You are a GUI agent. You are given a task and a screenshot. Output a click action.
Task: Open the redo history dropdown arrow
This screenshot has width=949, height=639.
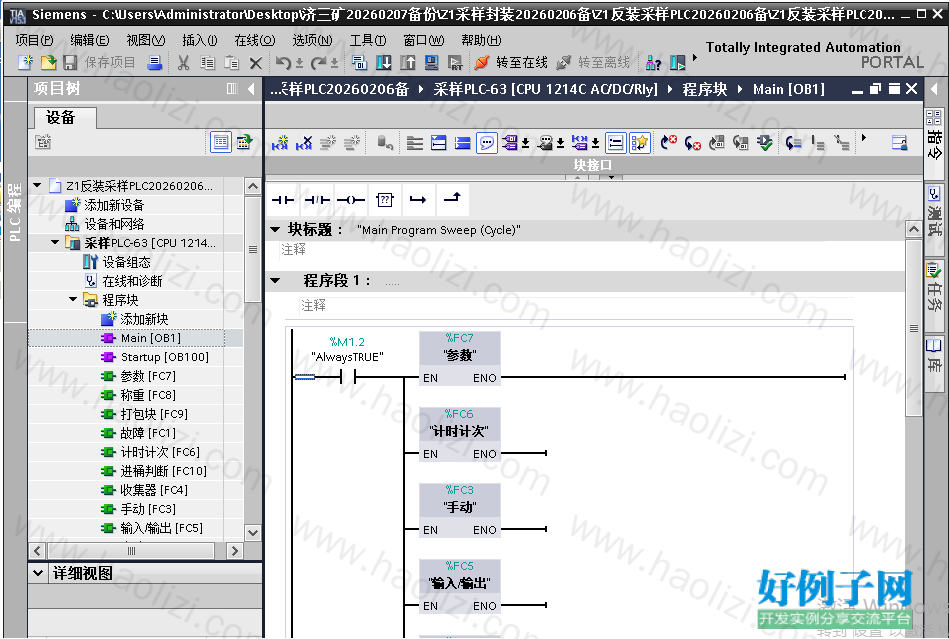[334, 63]
